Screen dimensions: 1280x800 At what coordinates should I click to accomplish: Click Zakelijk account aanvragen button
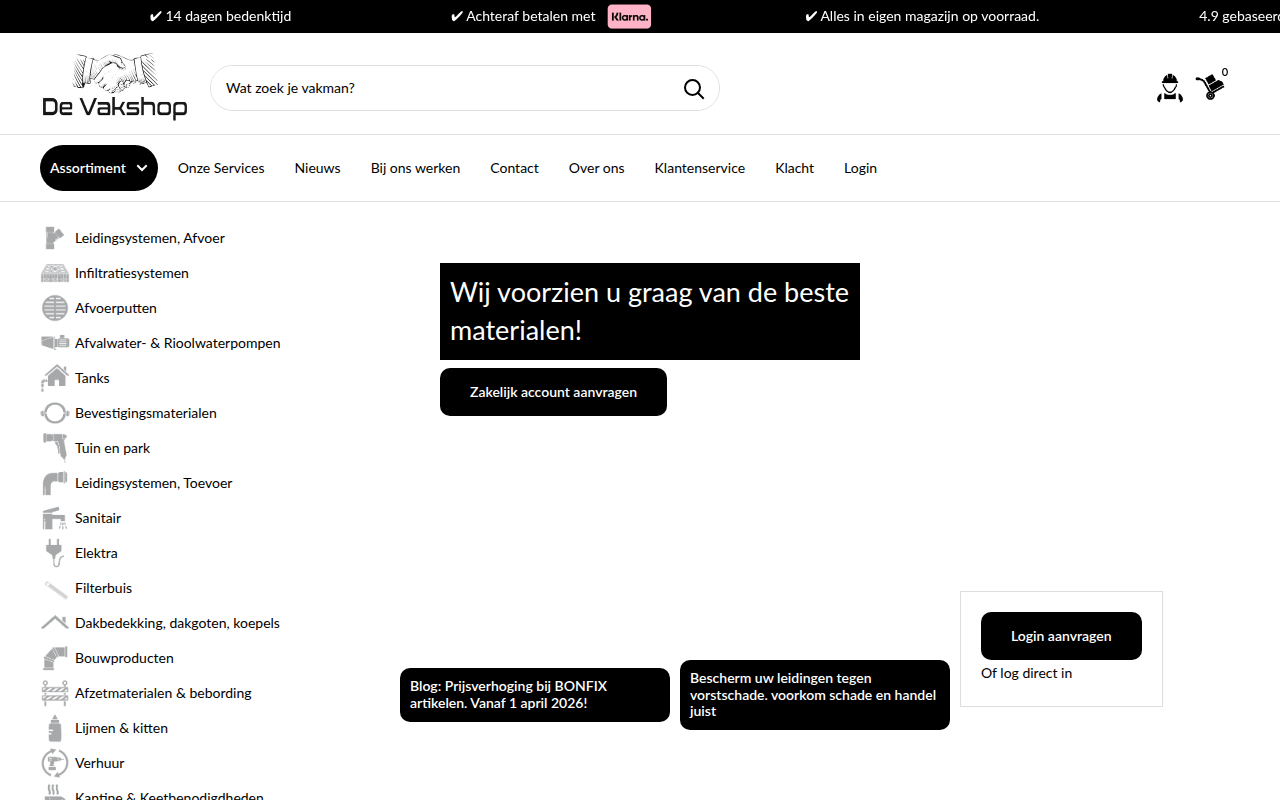(x=553, y=392)
